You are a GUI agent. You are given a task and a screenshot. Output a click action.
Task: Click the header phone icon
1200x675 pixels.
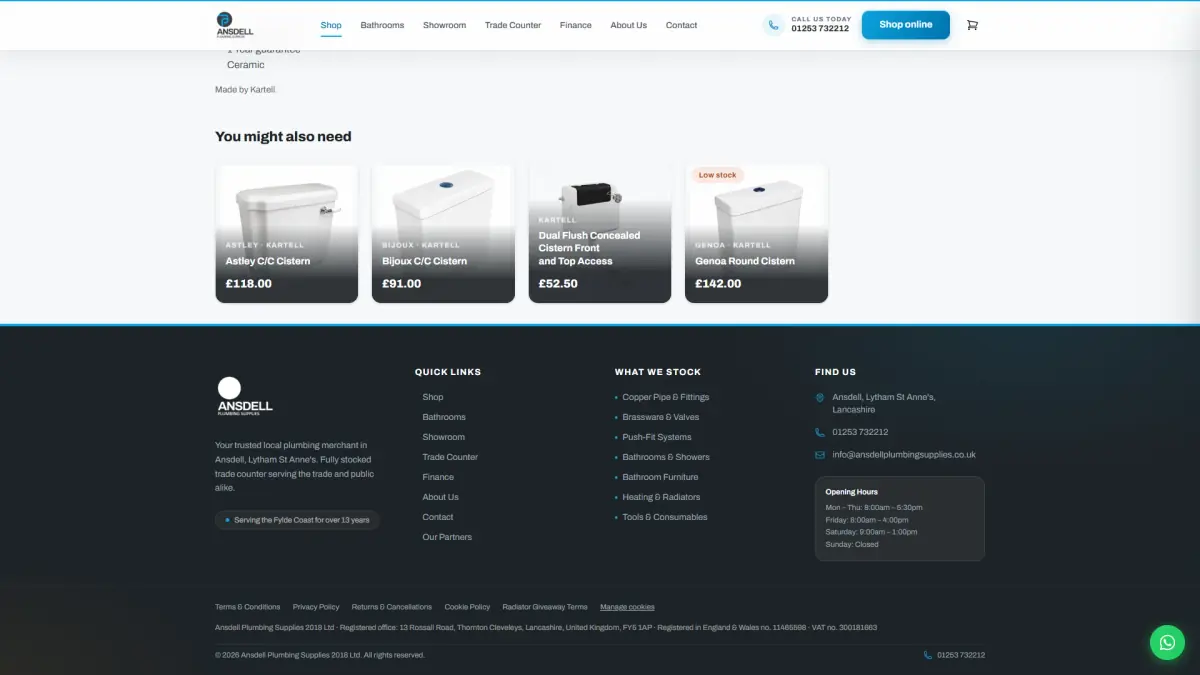pyautogui.click(x=773, y=25)
